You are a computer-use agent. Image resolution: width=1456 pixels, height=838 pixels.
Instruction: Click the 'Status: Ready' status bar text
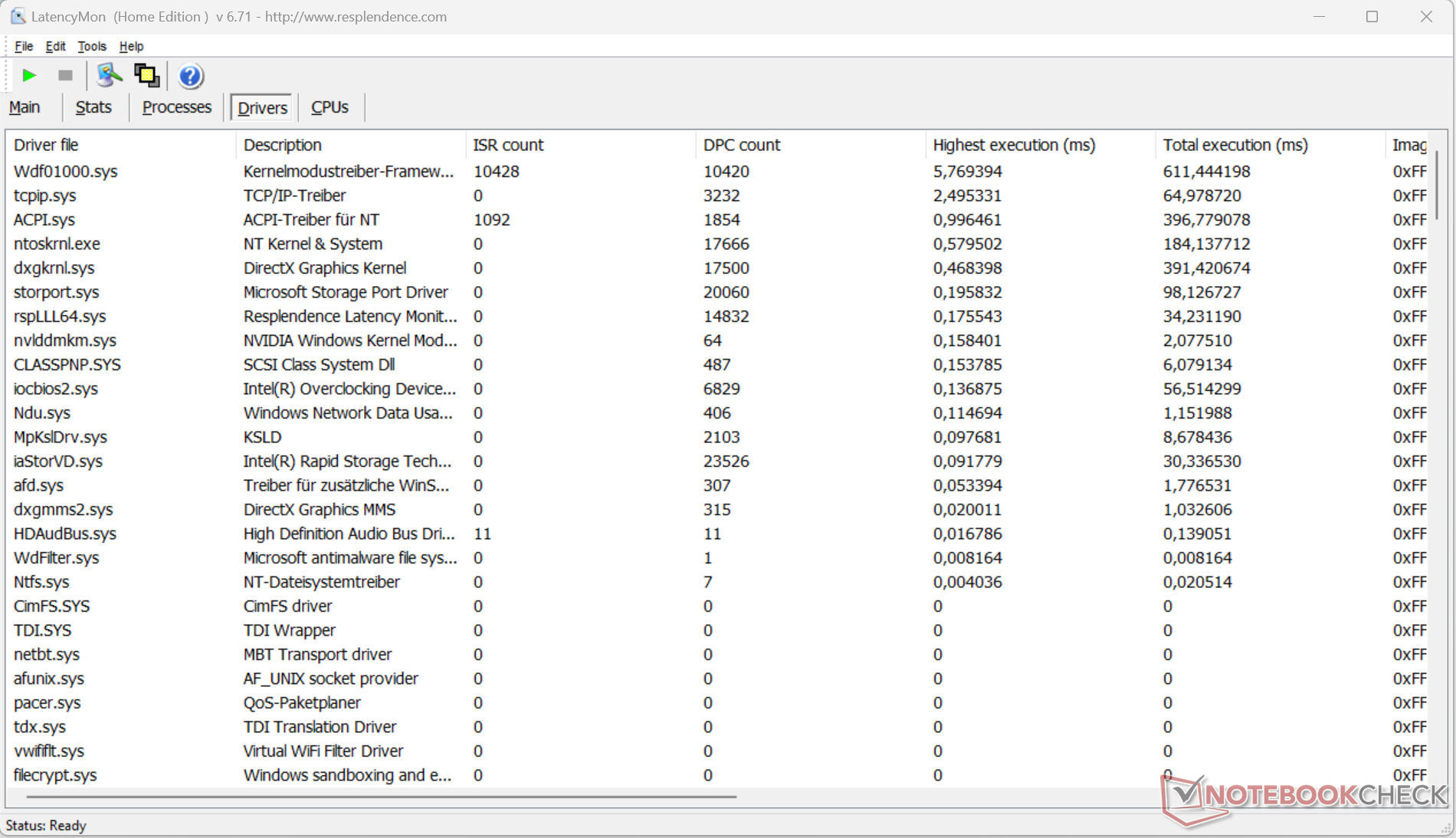46,826
